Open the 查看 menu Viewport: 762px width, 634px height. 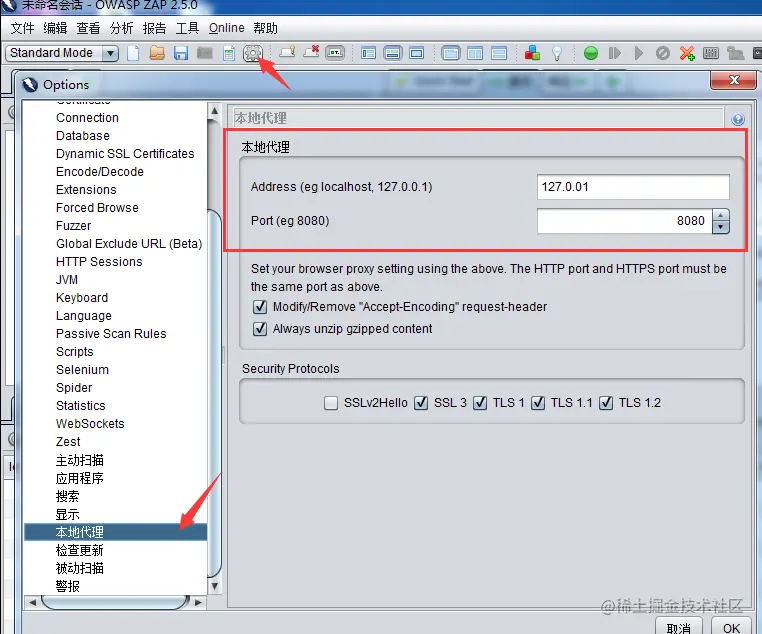[88, 28]
